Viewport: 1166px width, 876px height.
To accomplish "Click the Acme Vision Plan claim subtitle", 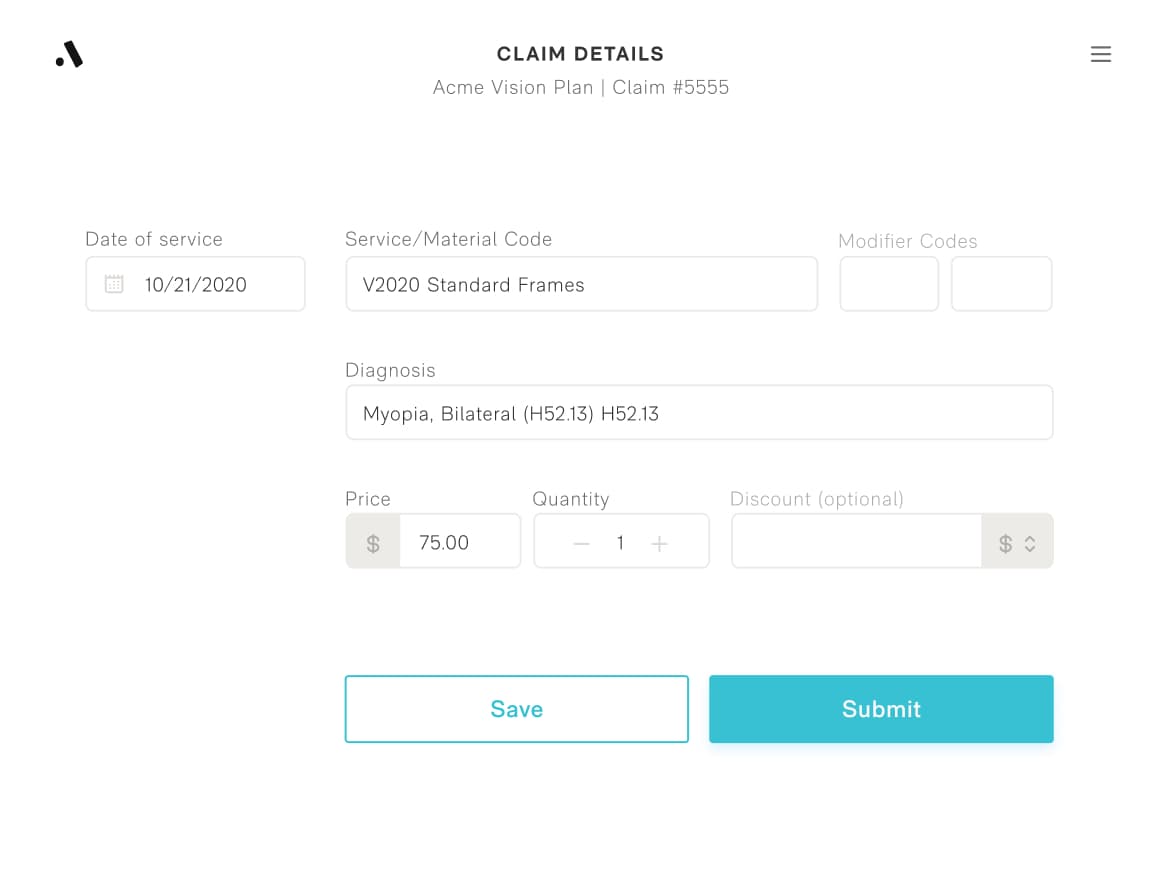I will pos(580,87).
